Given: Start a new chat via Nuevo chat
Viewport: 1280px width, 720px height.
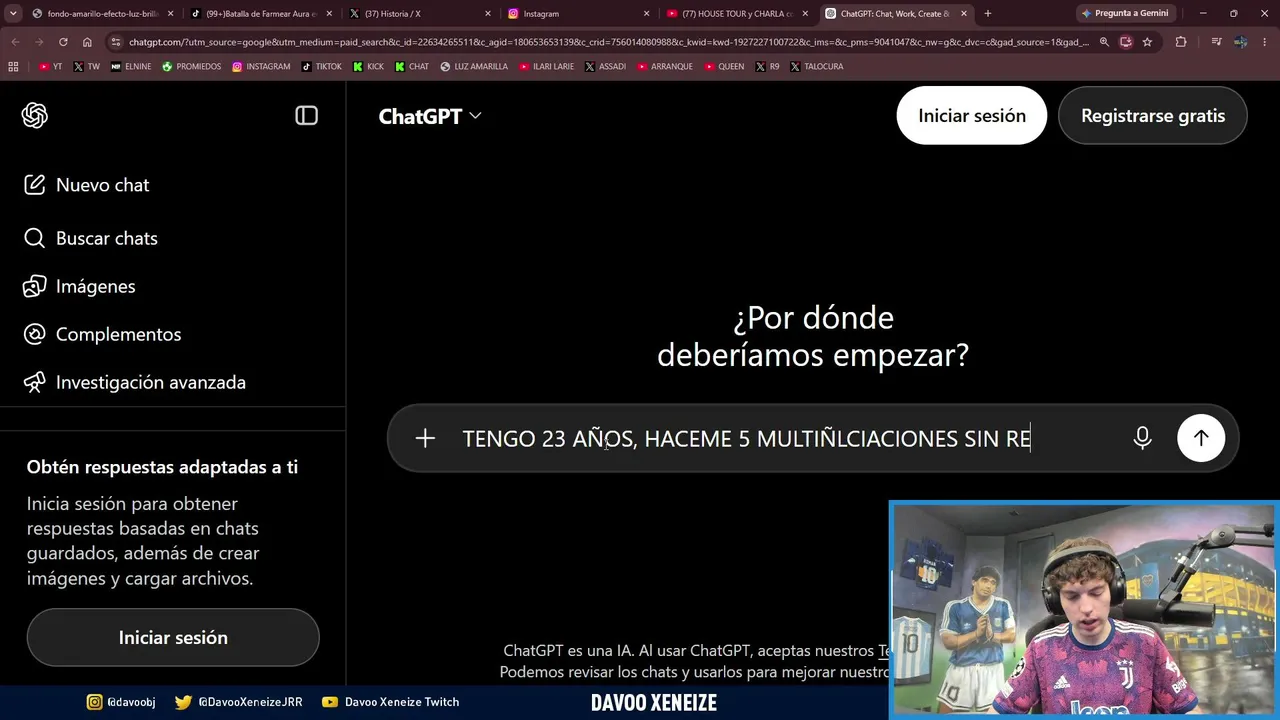Looking at the screenshot, I should [86, 185].
